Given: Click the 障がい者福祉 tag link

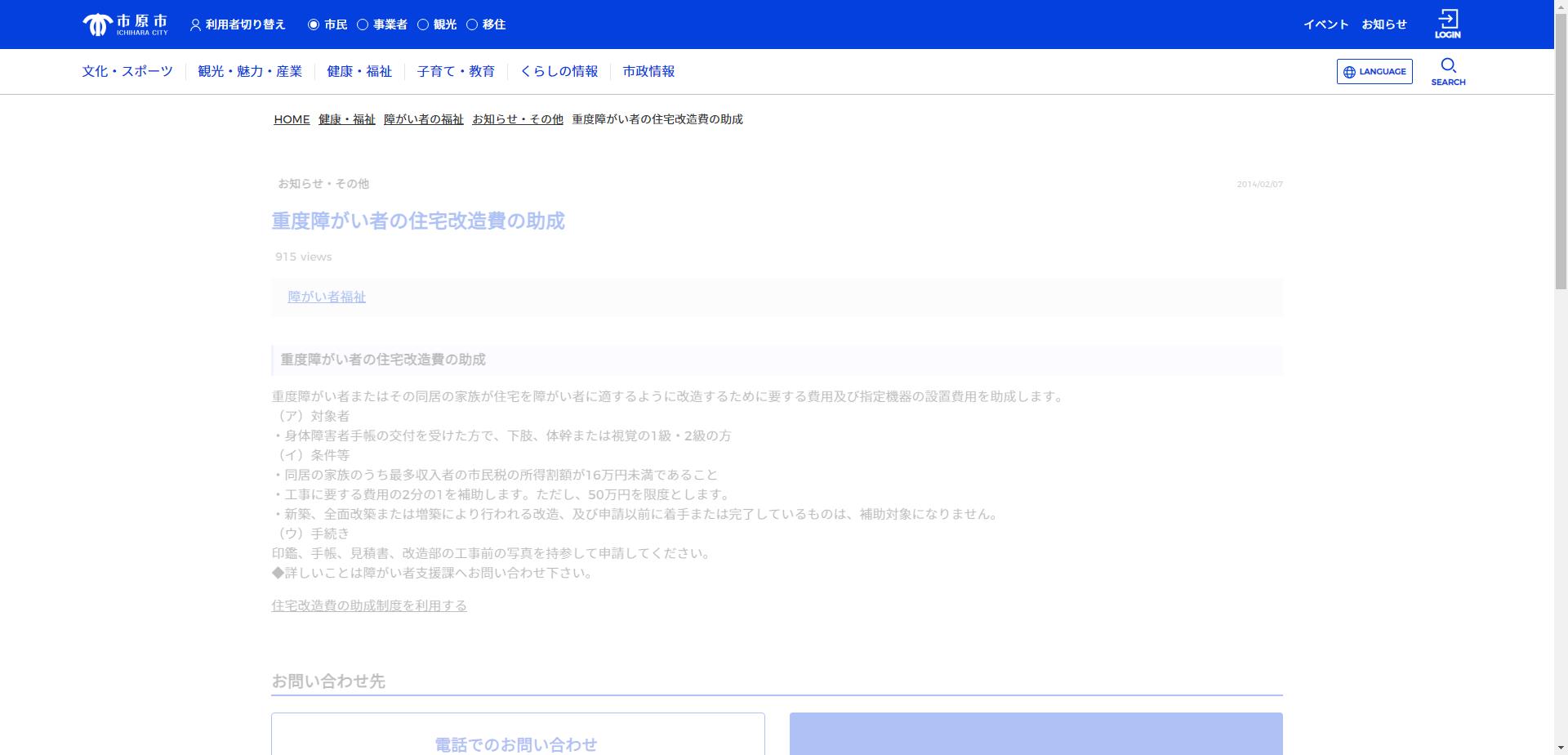Looking at the screenshot, I should pos(327,297).
